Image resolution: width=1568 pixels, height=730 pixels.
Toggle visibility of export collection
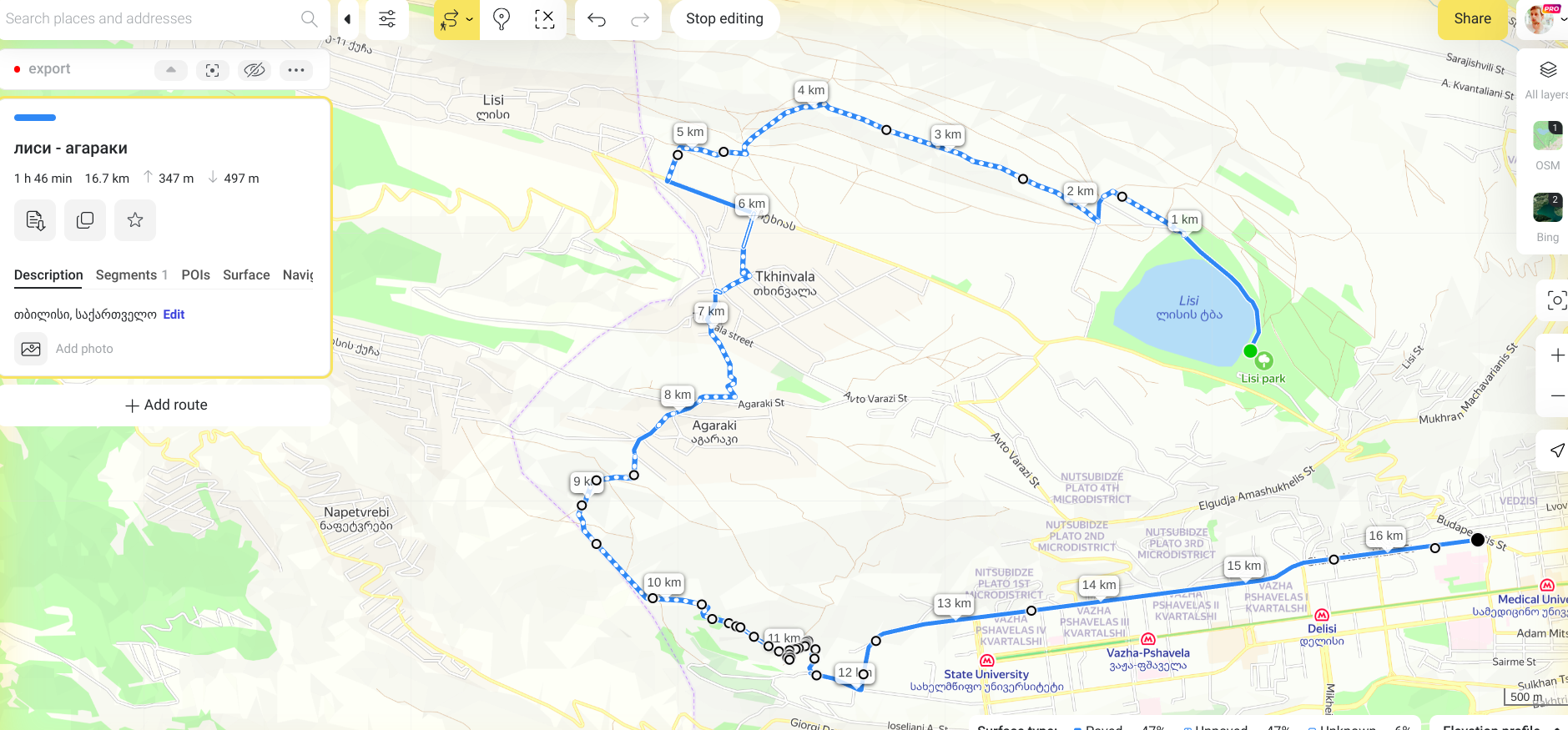pyautogui.click(x=255, y=70)
